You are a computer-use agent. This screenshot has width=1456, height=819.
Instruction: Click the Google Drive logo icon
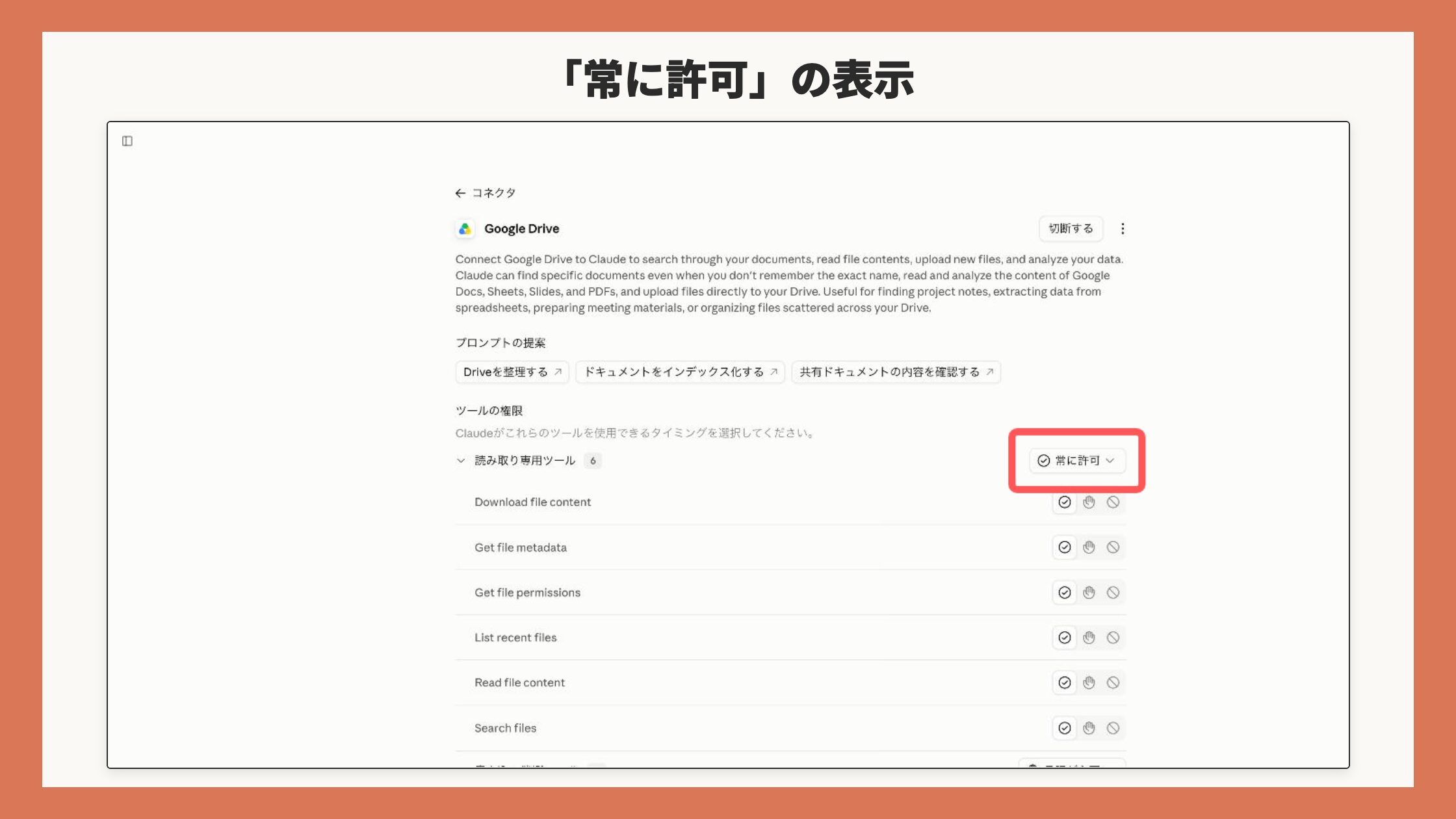pyautogui.click(x=465, y=229)
